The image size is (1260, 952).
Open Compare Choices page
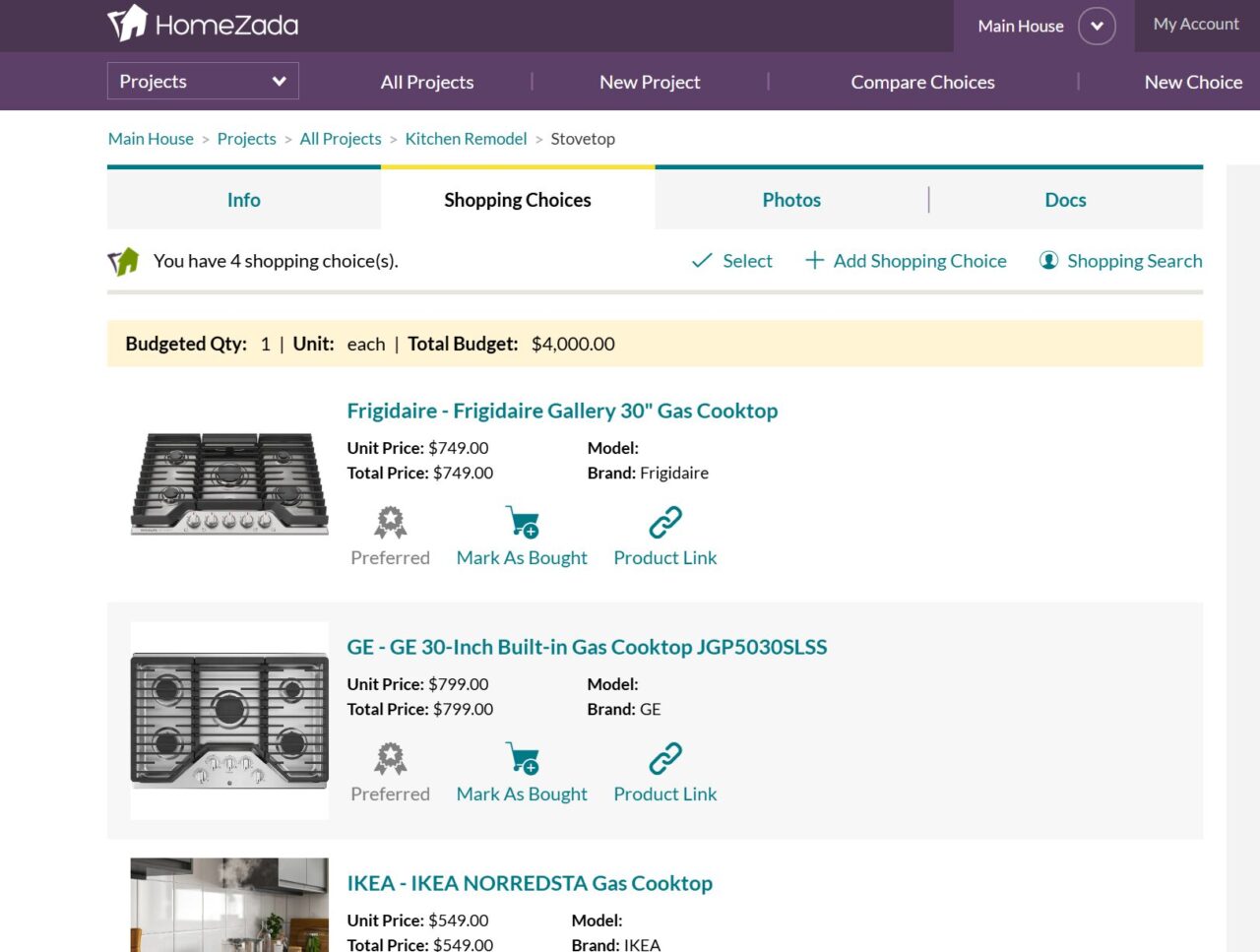click(x=922, y=82)
